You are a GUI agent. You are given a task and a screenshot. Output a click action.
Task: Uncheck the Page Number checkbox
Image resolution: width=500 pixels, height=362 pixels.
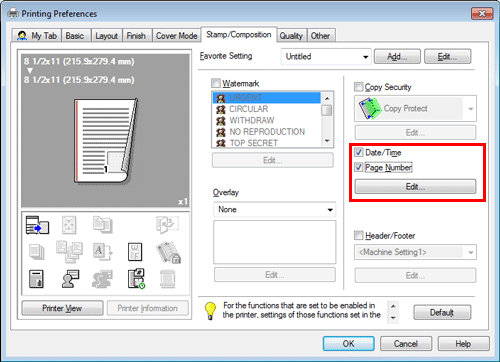359,167
